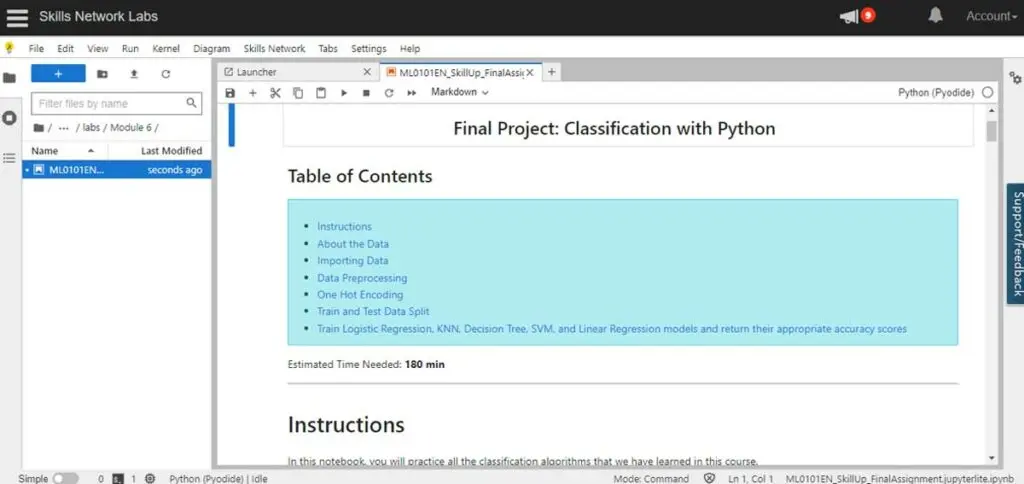
Task: Select the ML0101EN notebook file row
Action: (x=116, y=170)
